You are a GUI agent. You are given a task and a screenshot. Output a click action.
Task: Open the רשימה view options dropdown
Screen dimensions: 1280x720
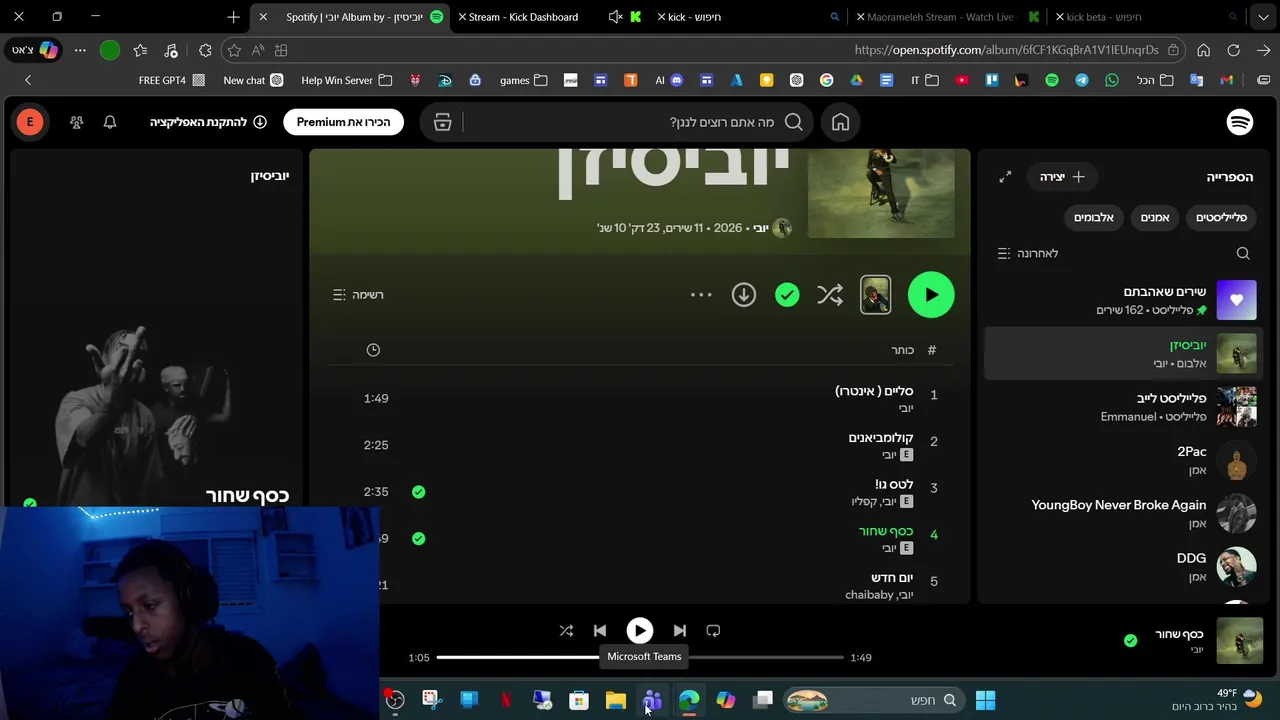point(358,295)
